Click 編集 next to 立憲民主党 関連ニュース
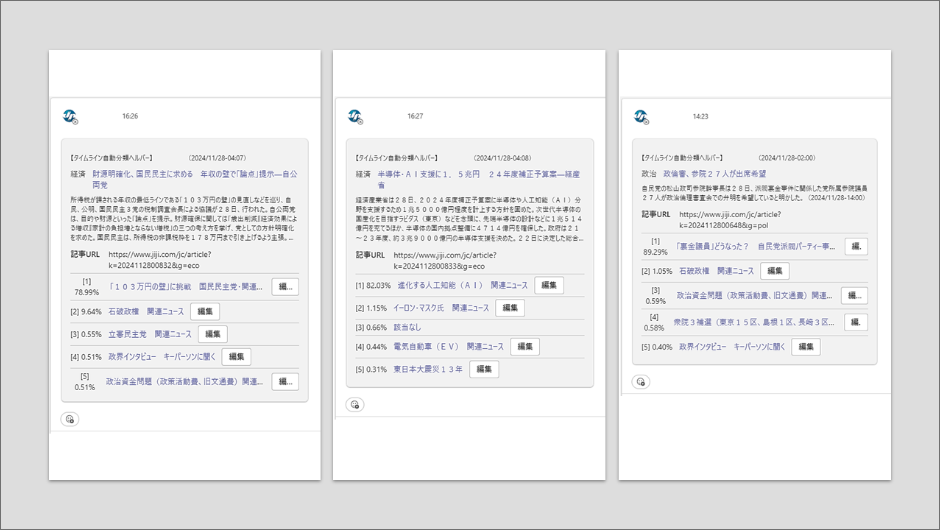 point(212,334)
